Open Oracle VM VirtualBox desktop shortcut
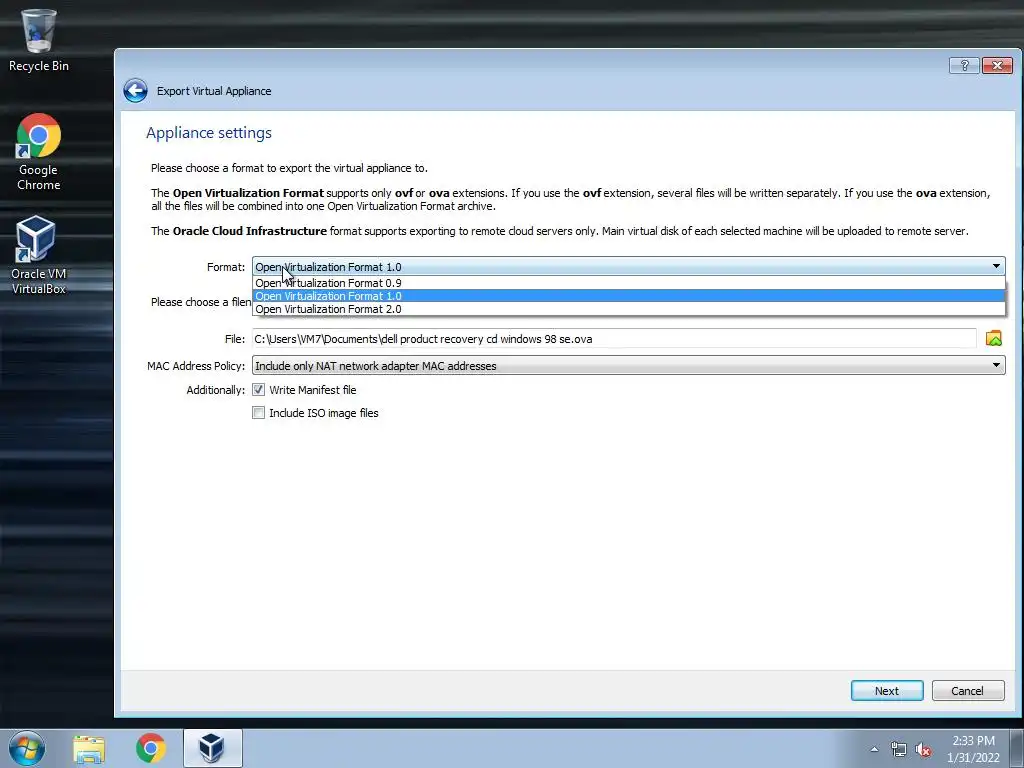Viewport: 1024px width, 768px height. [39, 255]
